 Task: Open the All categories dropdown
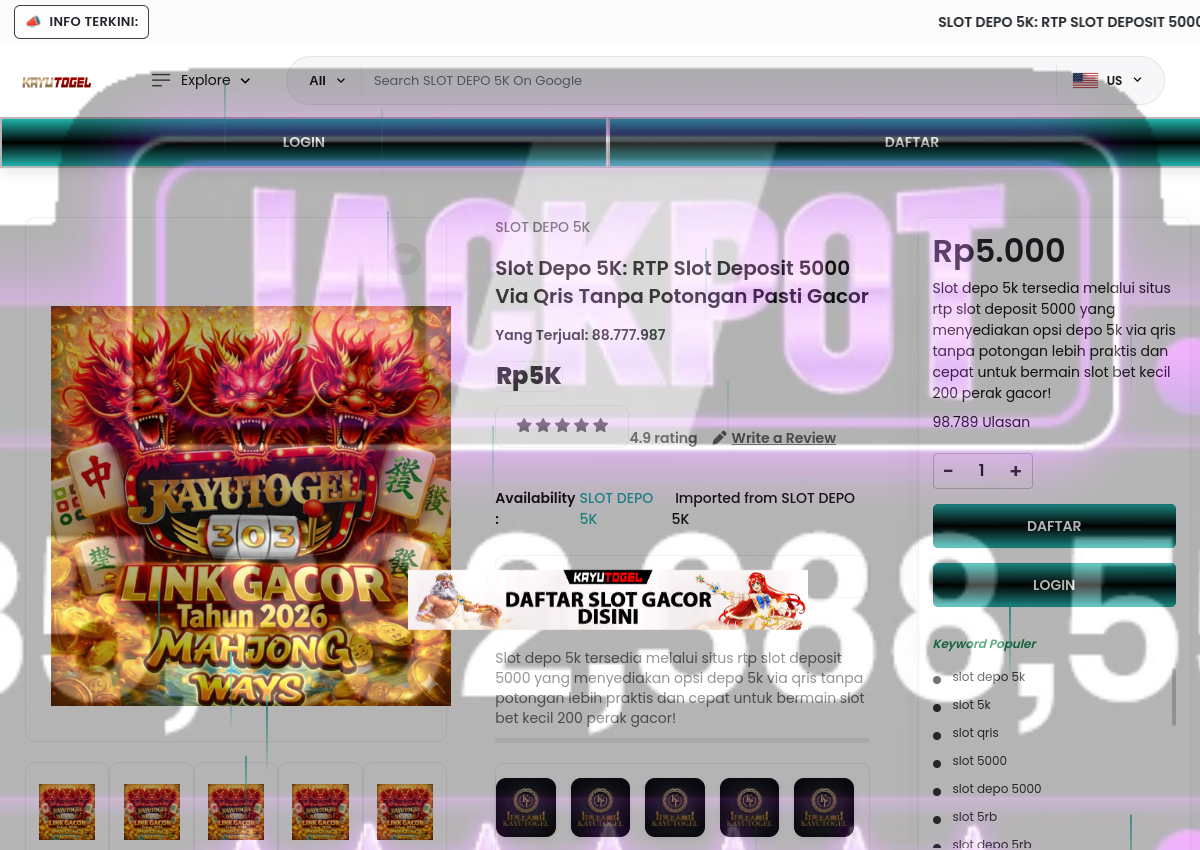click(326, 81)
